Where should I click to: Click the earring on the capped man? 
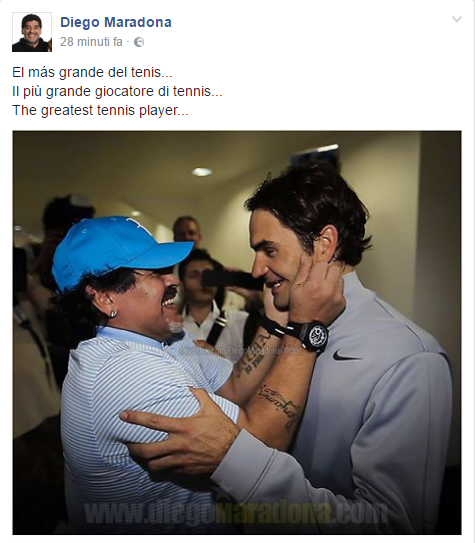point(113,314)
